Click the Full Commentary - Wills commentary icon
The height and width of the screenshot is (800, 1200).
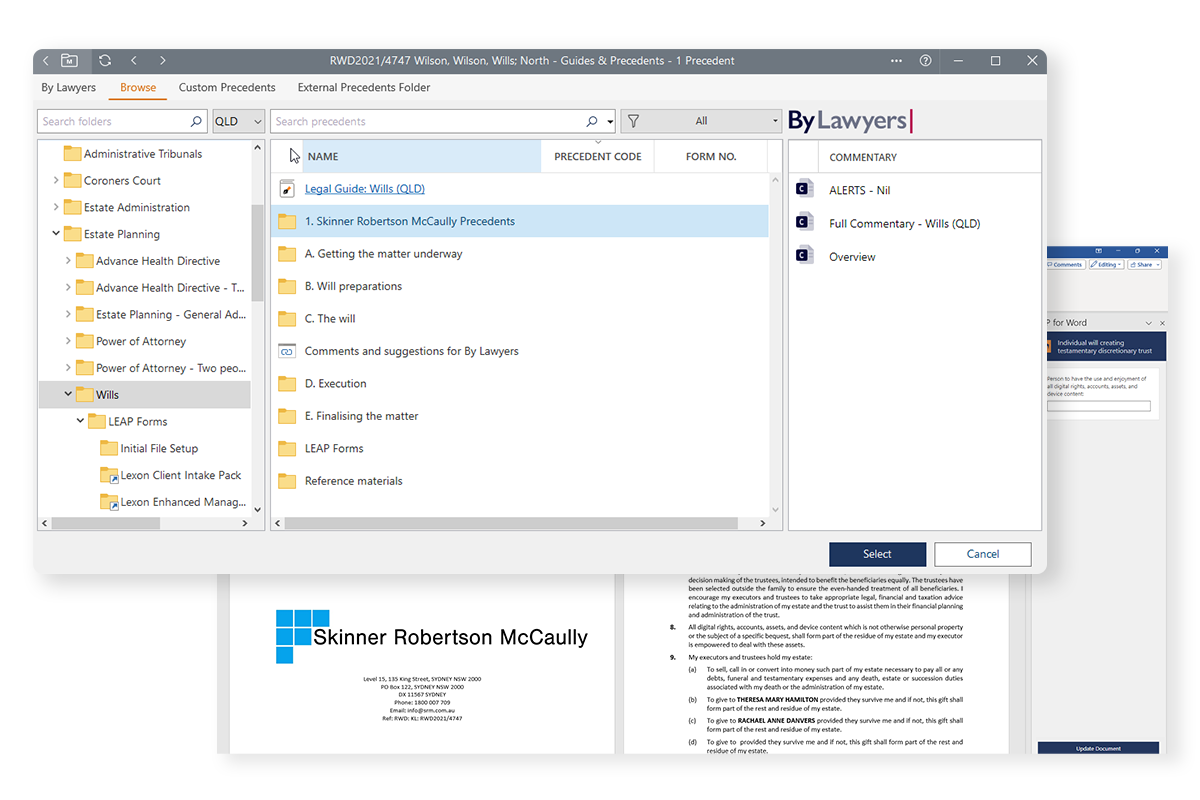(x=803, y=223)
